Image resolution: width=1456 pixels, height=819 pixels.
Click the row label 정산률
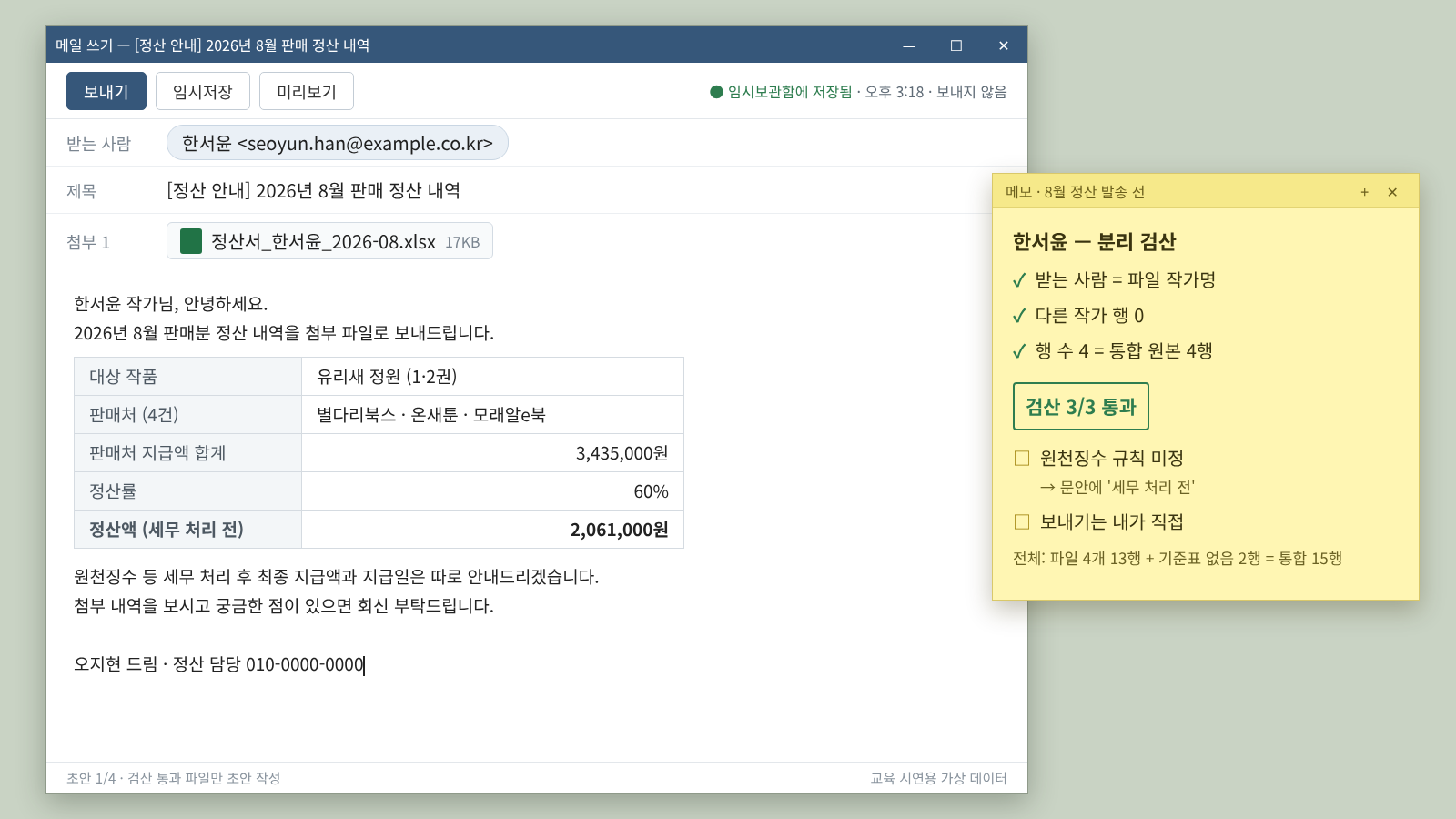coord(113,491)
